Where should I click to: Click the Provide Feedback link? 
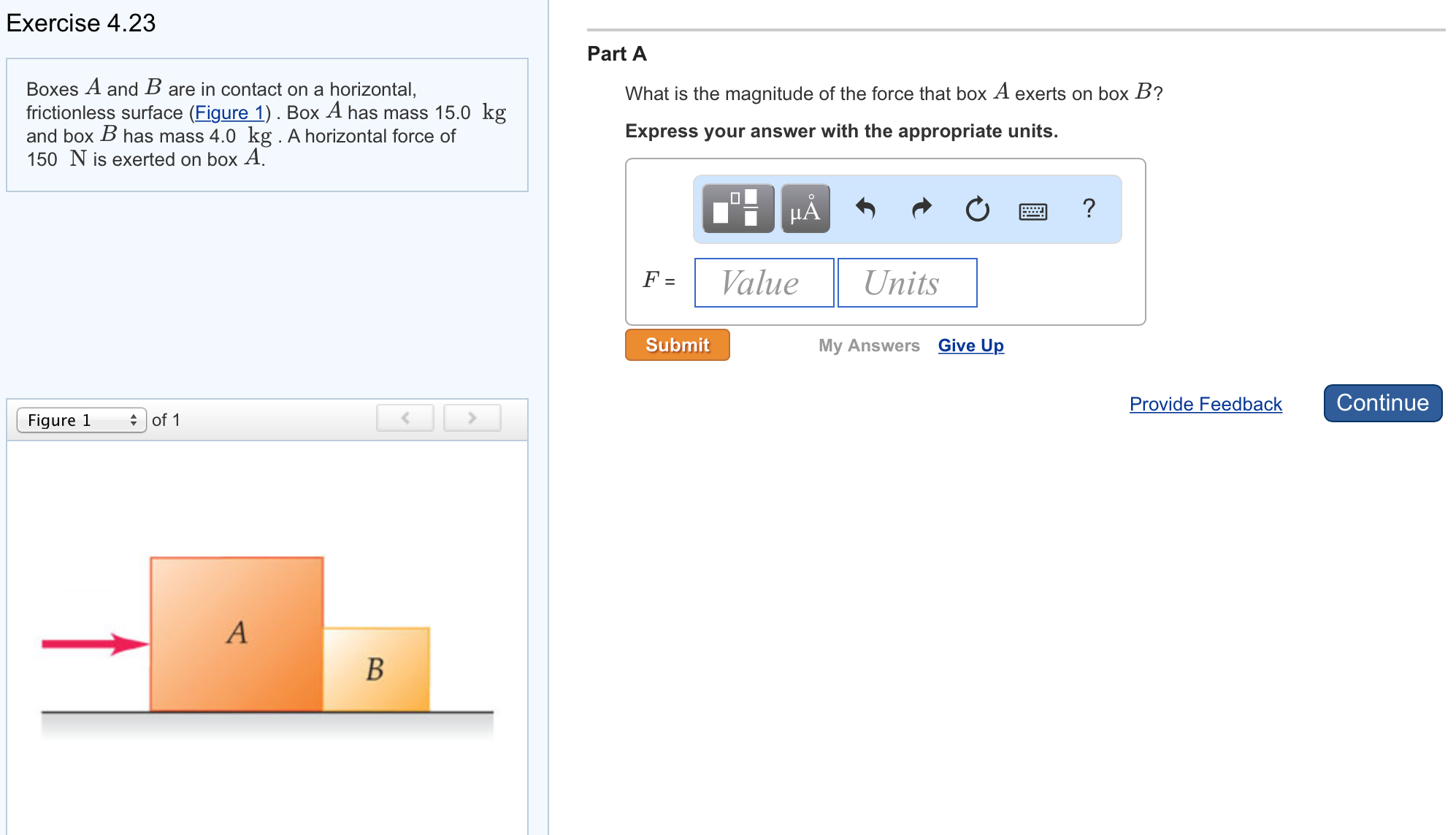1205,404
